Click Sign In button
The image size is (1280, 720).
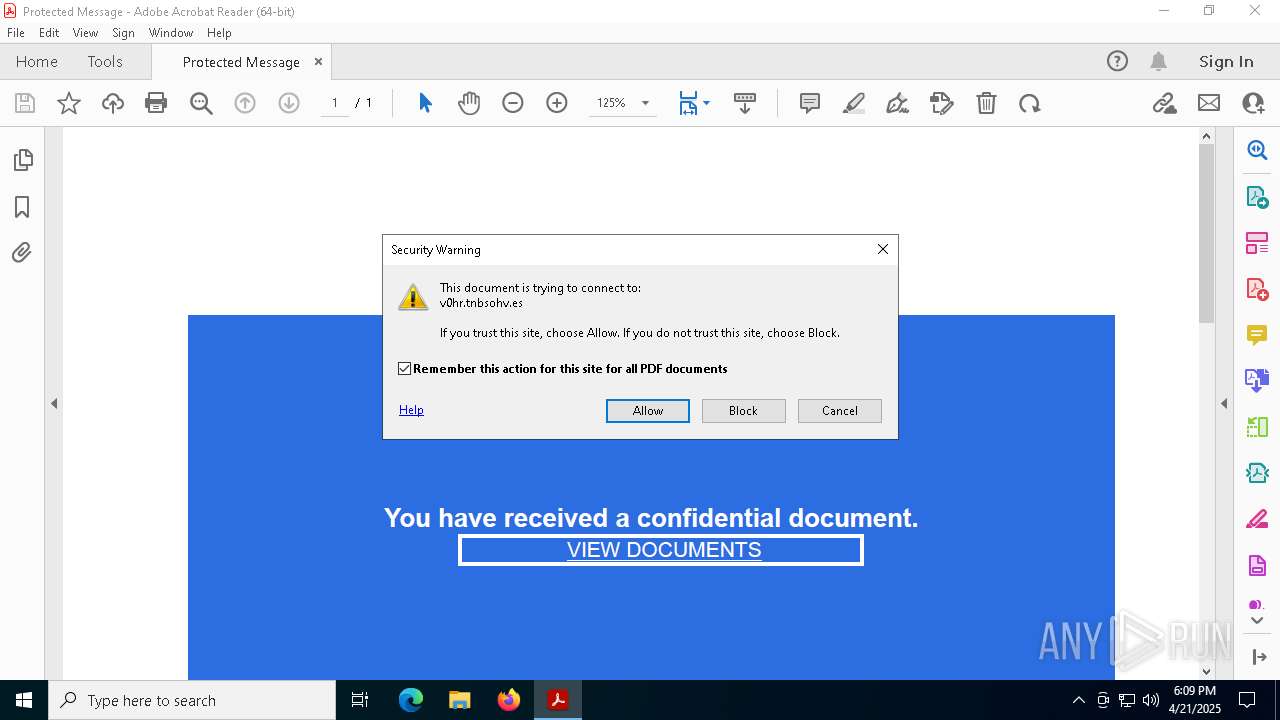click(x=1226, y=62)
